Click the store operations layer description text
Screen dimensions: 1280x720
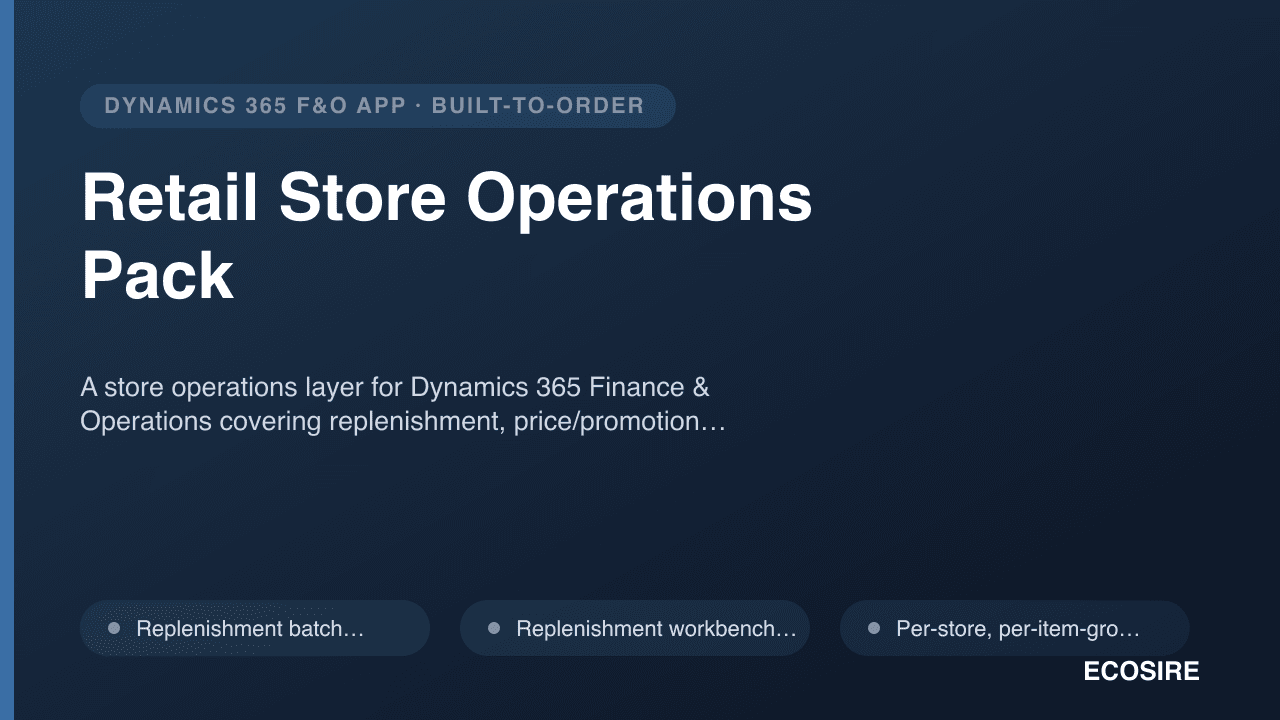[x=402, y=404]
